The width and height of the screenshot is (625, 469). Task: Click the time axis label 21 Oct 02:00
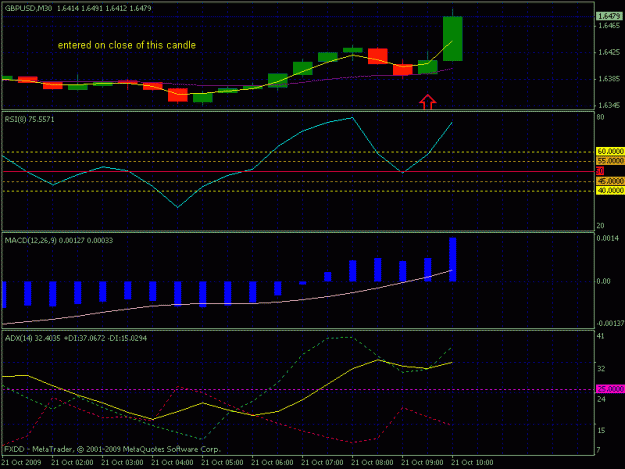(72, 463)
